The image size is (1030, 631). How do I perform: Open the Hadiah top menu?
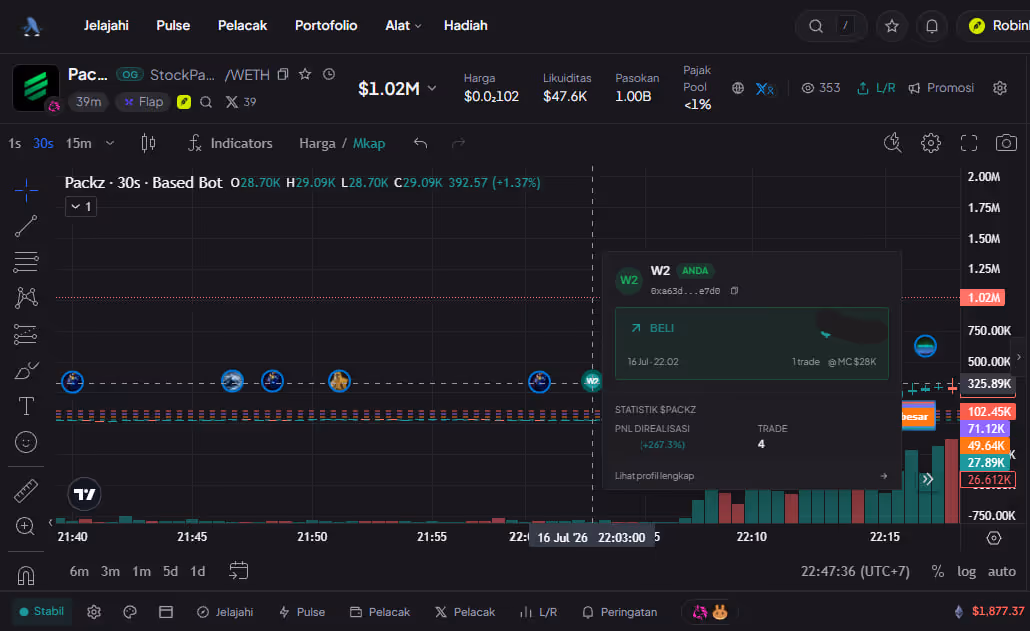tap(466, 26)
